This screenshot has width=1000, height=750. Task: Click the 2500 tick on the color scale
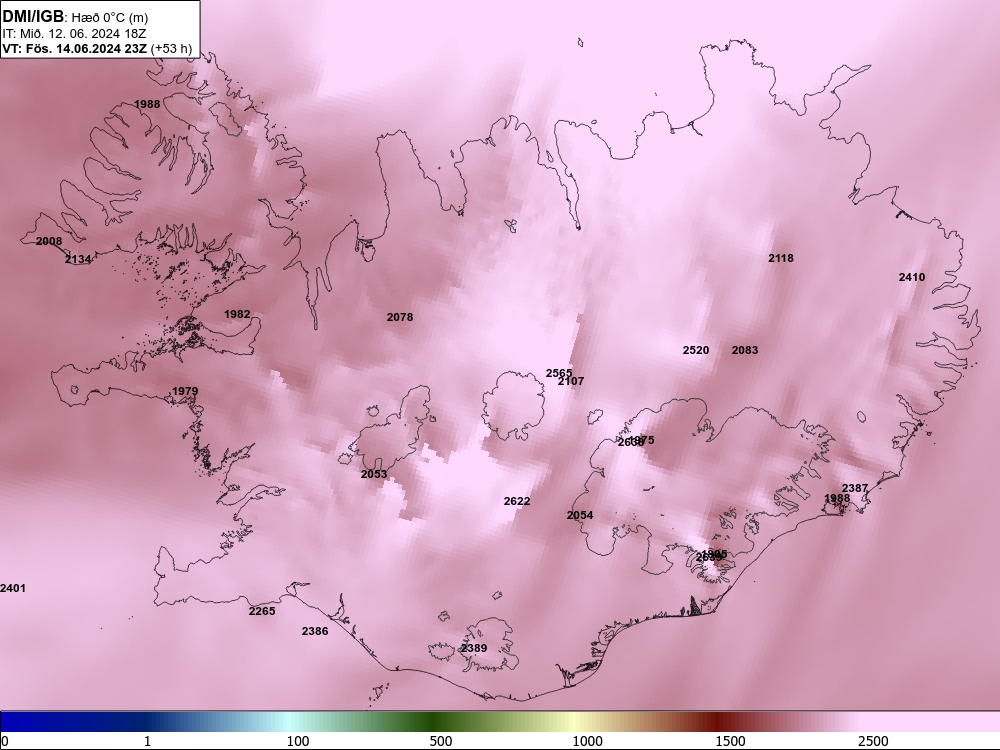pos(873,741)
